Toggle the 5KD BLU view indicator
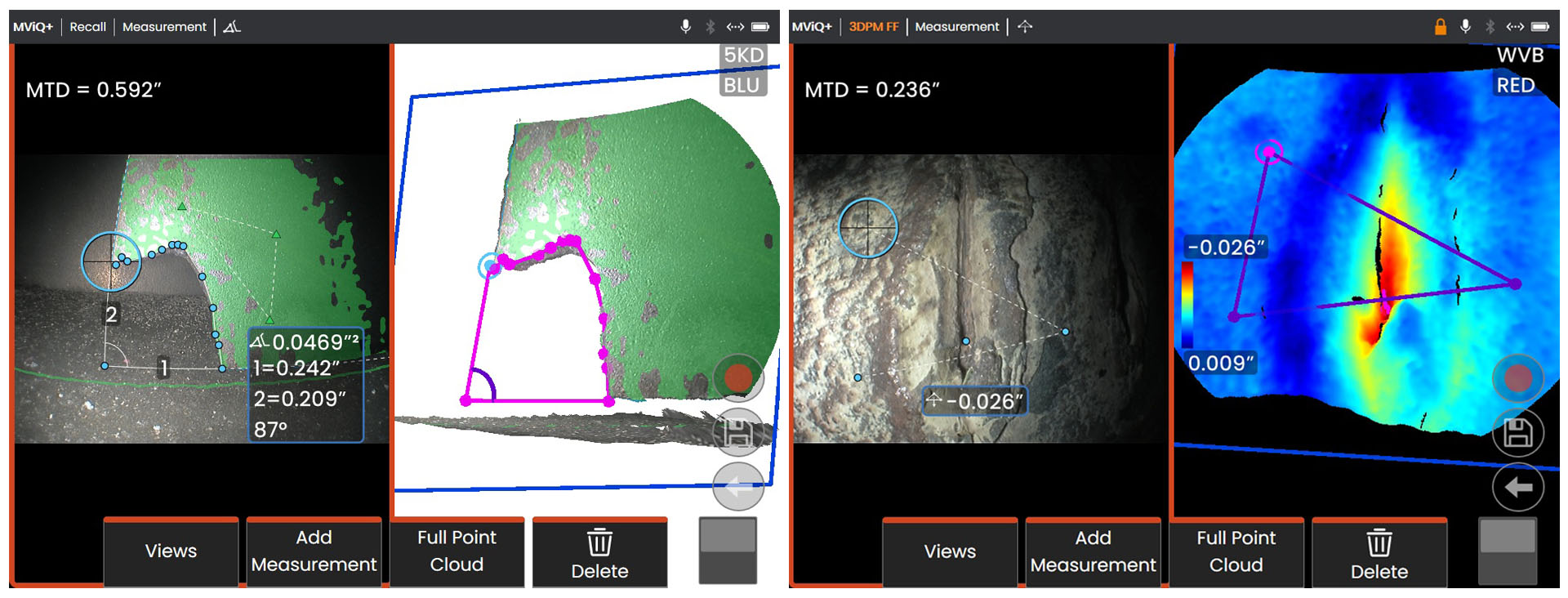Viewport: 1568px width, 598px height. (x=742, y=70)
